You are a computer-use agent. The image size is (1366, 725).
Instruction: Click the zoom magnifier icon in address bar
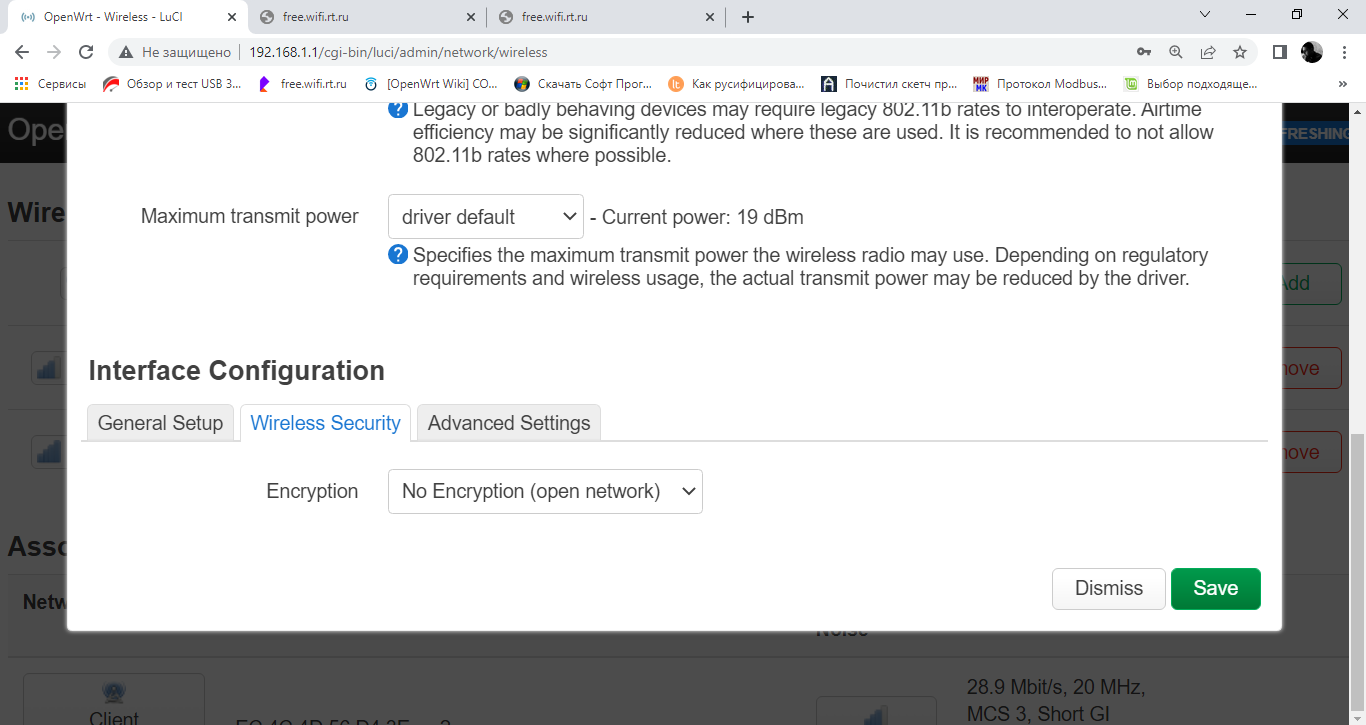click(1176, 52)
